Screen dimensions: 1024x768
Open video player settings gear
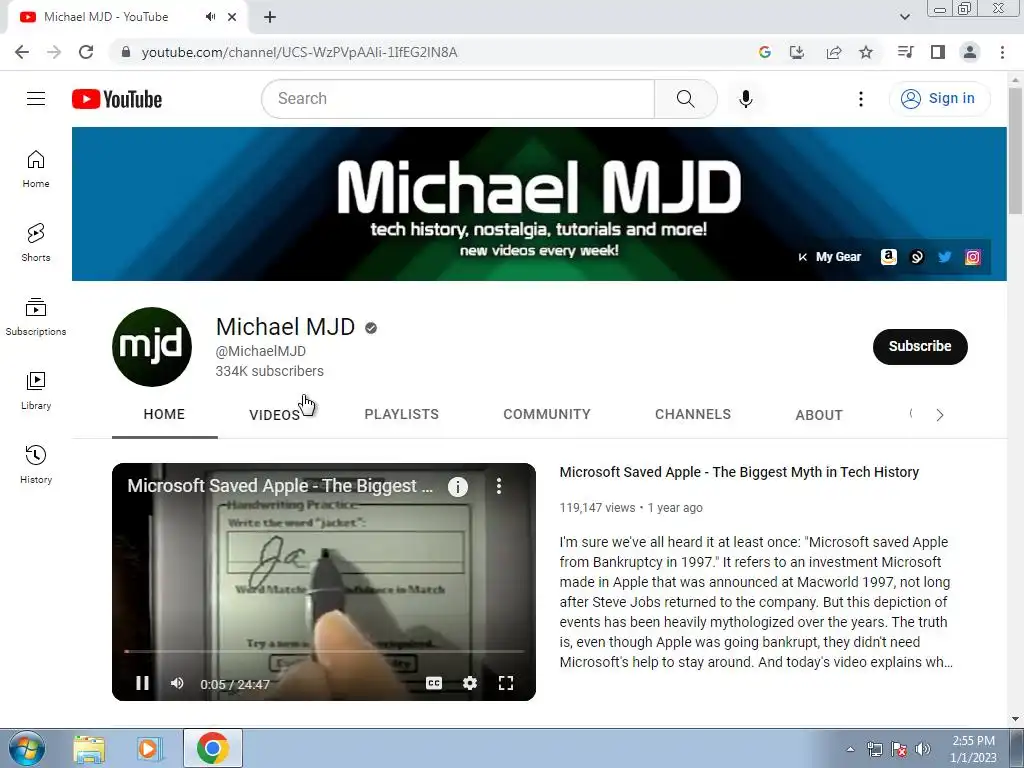click(x=470, y=683)
